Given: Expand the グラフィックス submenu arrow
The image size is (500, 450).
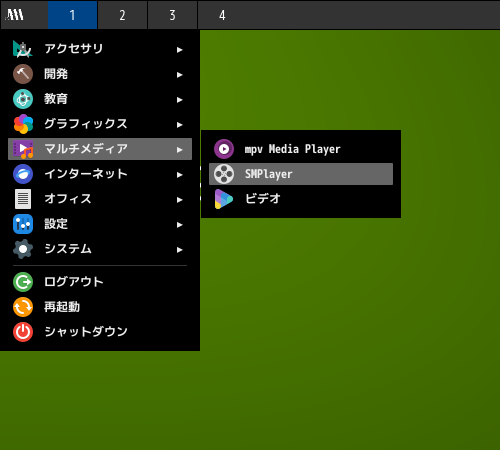Looking at the screenshot, I should [x=180, y=125].
